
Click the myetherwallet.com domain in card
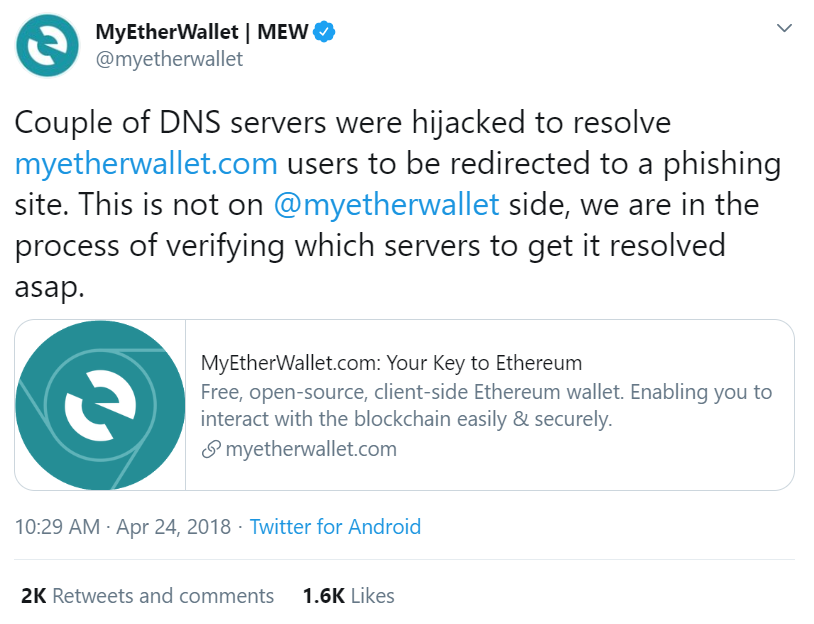310,449
